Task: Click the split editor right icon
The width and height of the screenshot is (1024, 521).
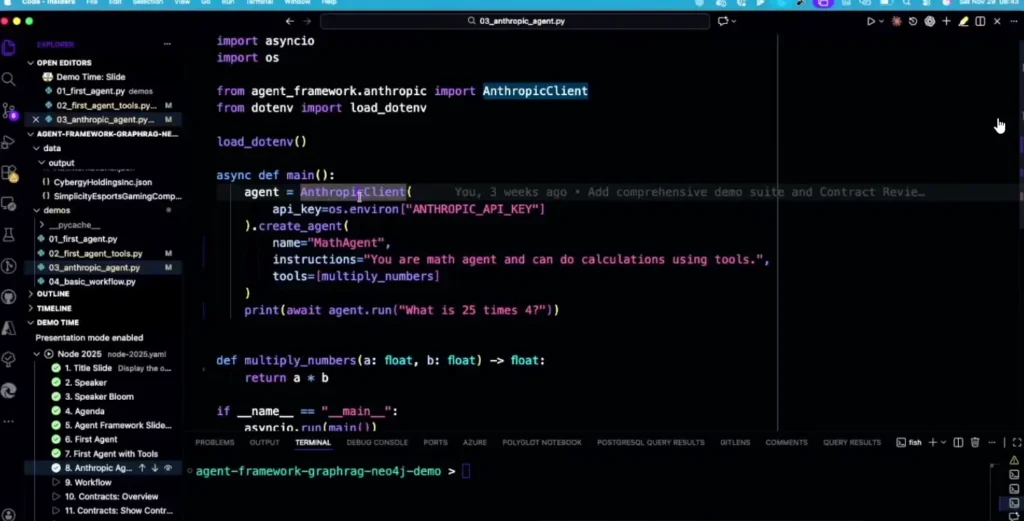Action: [x=980, y=21]
